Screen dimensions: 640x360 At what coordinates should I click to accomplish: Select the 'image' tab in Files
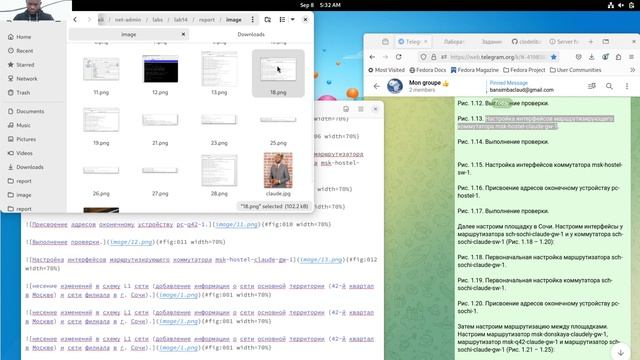pyautogui.click(x=129, y=35)
